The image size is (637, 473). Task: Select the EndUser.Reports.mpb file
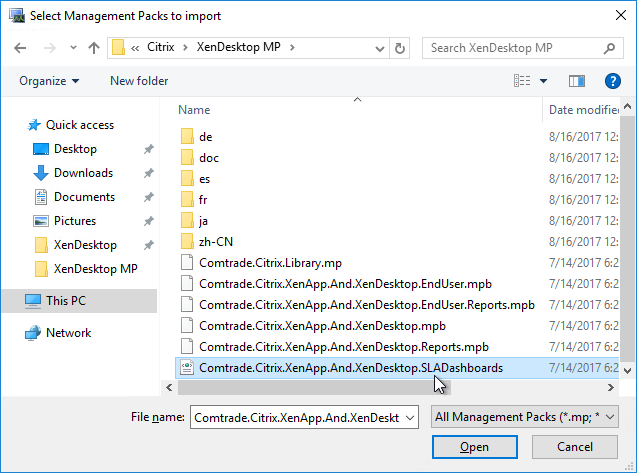point(366,305)
